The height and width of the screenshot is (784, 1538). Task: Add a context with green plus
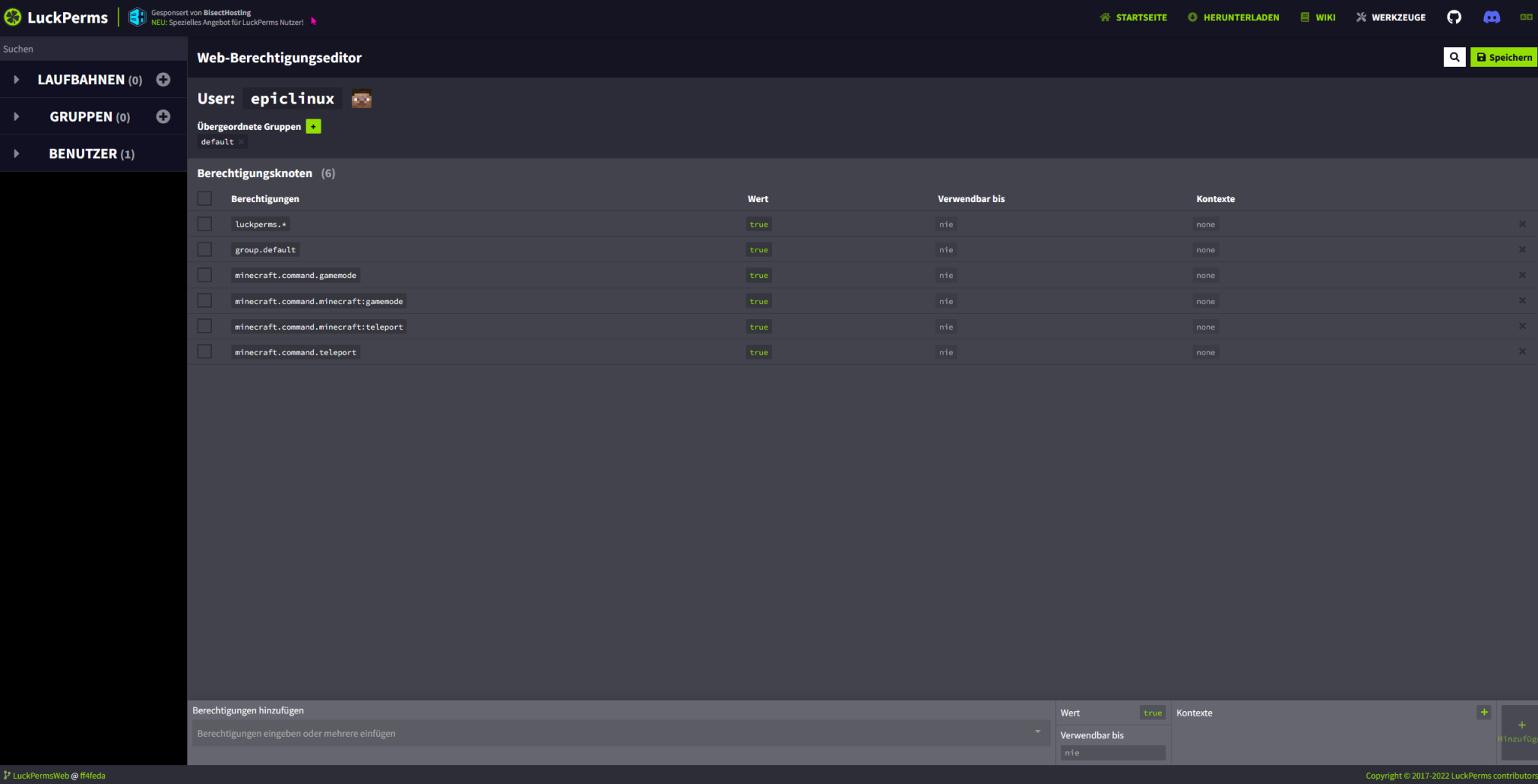point(1483,712)
